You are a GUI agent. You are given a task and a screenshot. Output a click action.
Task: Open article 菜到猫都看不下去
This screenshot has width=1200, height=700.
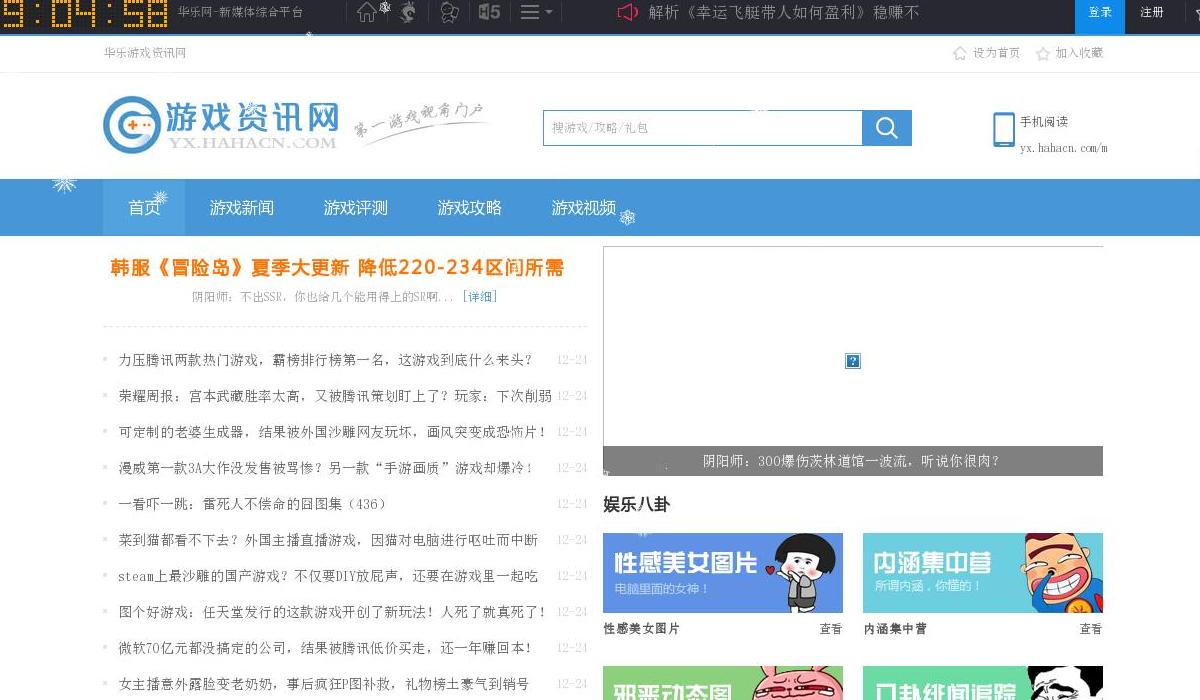click(328, 540)
